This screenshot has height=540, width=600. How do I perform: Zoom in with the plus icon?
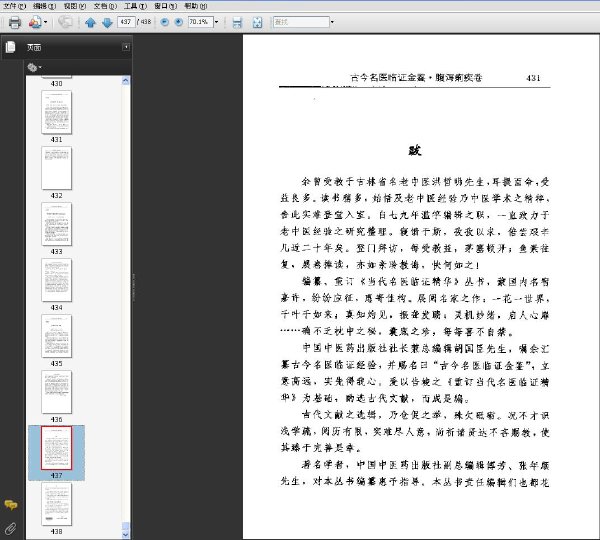(178, 22)
